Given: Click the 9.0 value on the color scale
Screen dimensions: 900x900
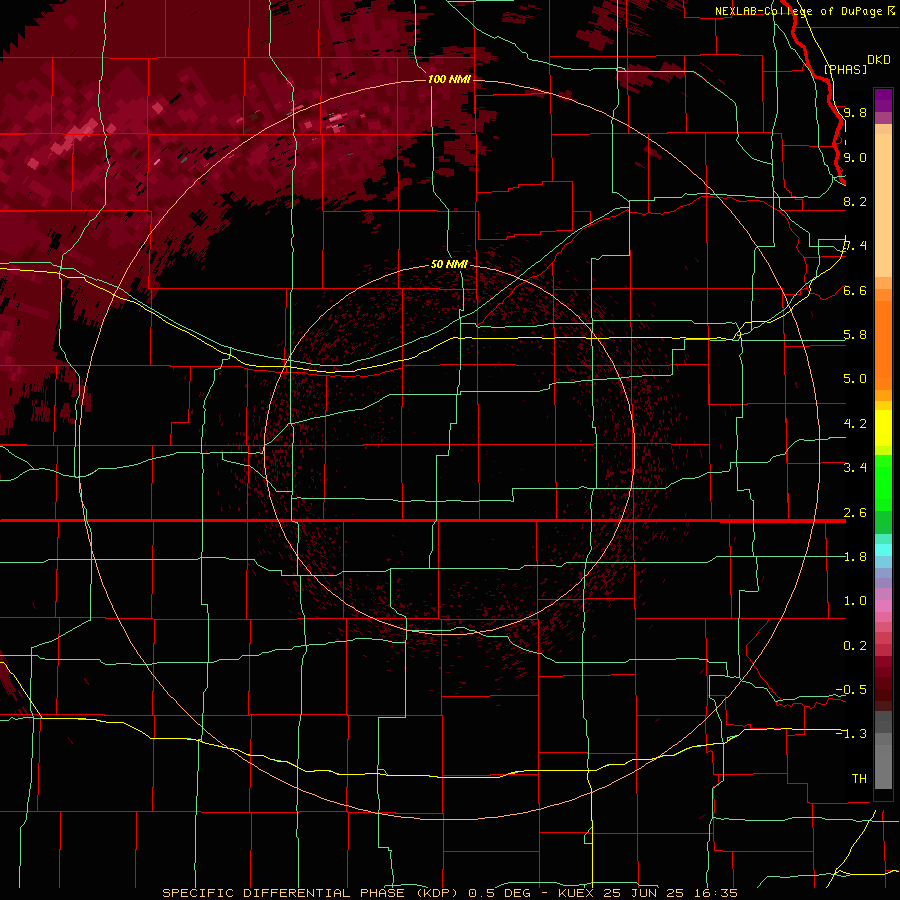Looking at the screenshot, I should click(855, 157).
